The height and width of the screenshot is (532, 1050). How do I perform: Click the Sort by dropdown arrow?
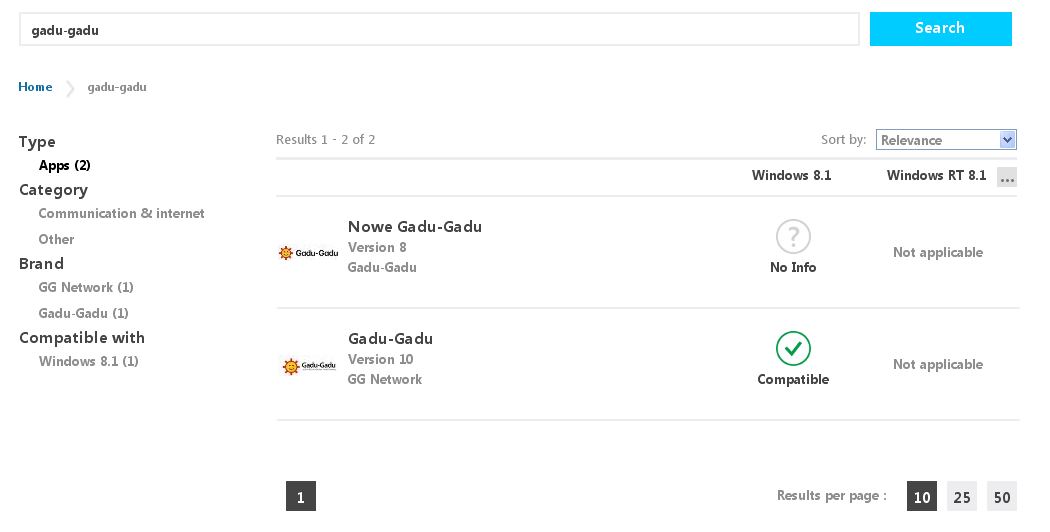point(1007,139)
